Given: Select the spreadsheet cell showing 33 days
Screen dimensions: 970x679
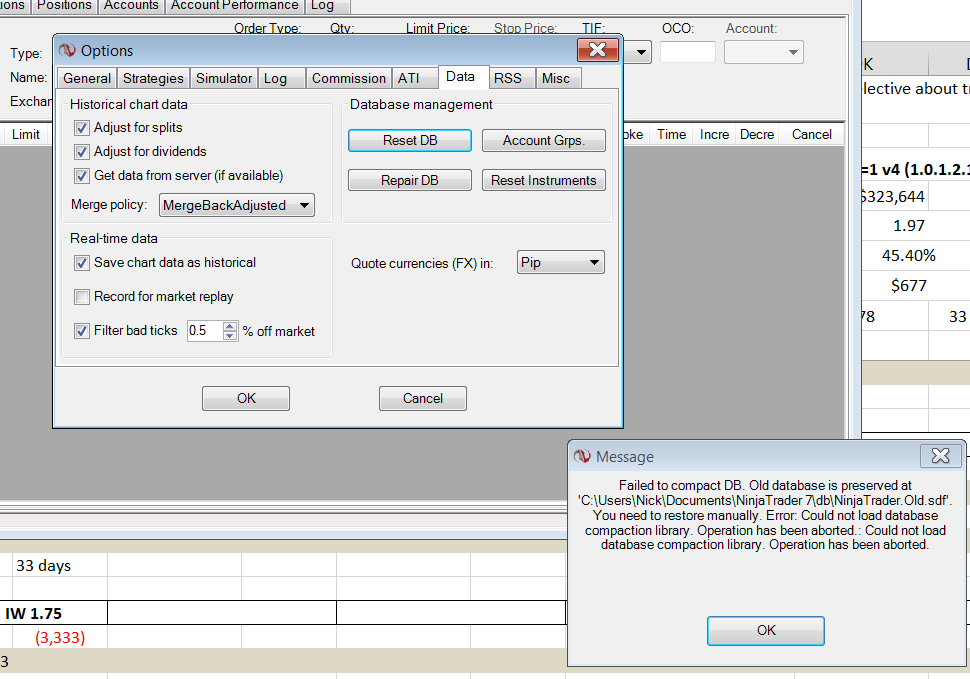Looking at the screenshot, I should pos(60,565).
